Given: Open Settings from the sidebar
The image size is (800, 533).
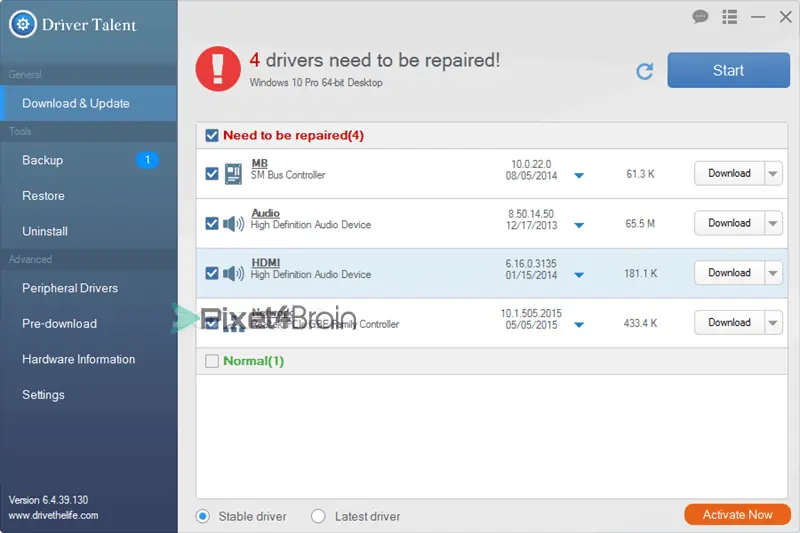Looking at the screenshot, I should pyautogui.click(x=88, y=395).
